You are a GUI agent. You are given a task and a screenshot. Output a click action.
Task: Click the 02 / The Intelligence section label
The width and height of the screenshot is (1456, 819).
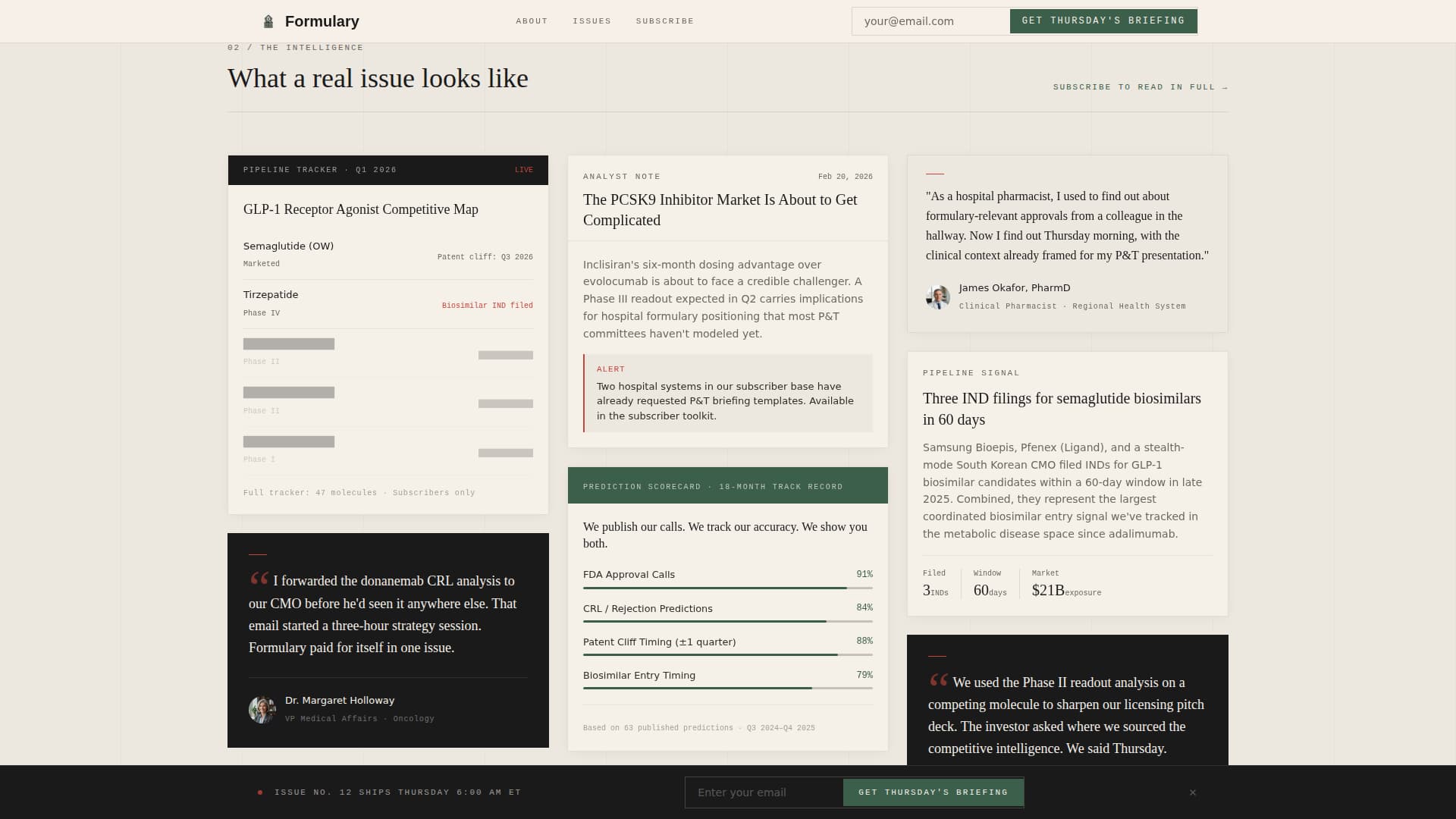click(296, 48)
